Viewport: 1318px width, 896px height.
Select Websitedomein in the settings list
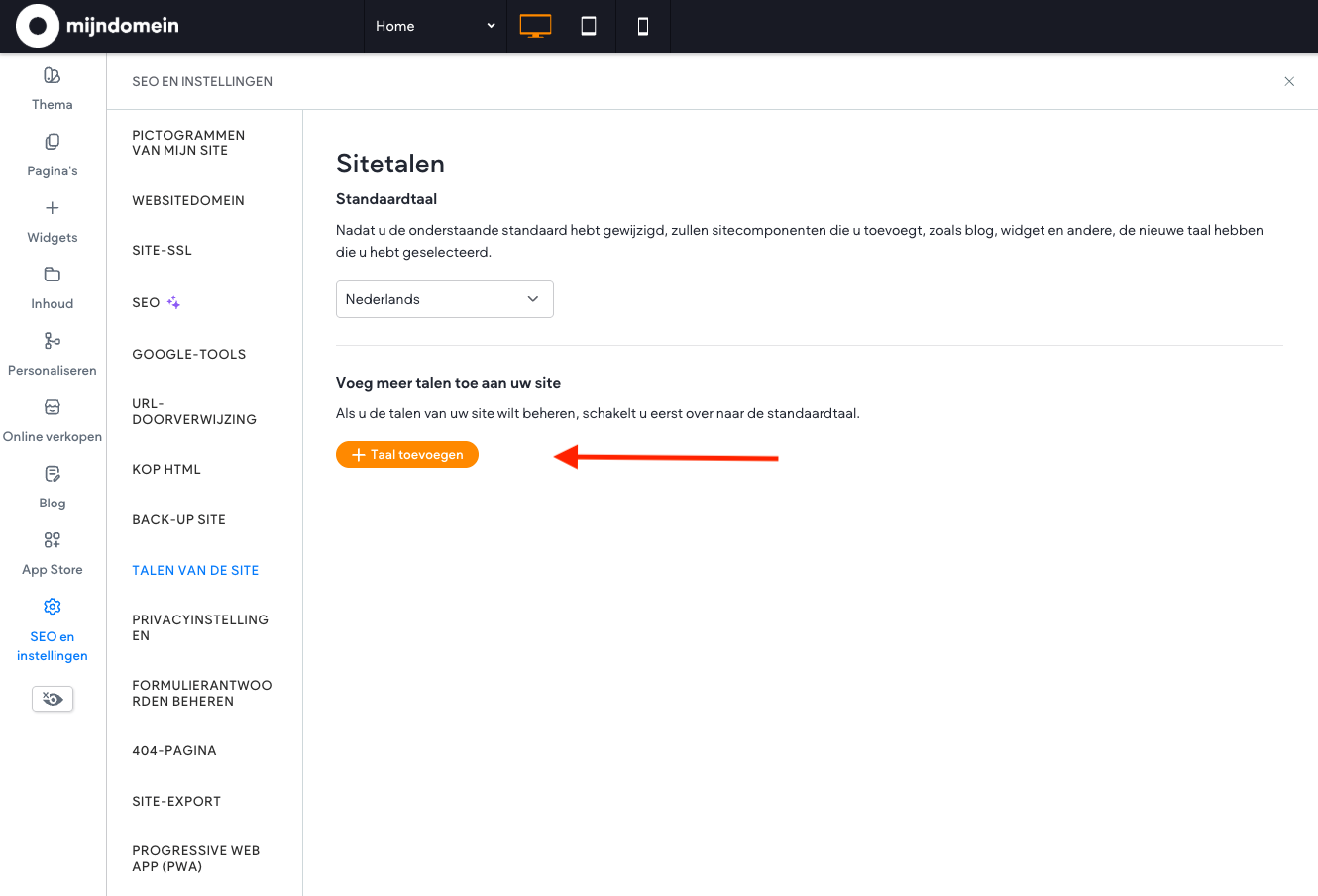(x=188, y=200)
